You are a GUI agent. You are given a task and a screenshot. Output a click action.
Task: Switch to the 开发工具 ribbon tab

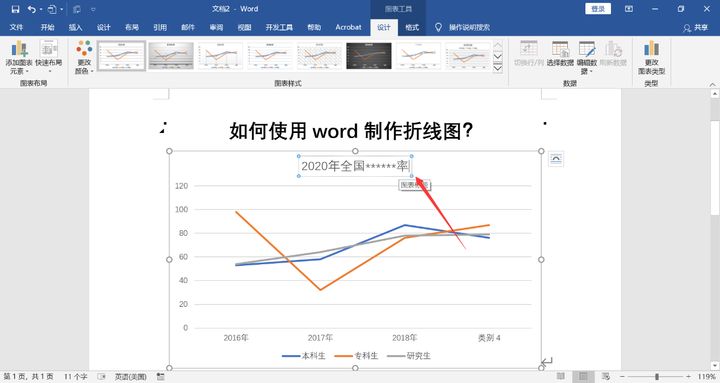[x=279, y=27]
